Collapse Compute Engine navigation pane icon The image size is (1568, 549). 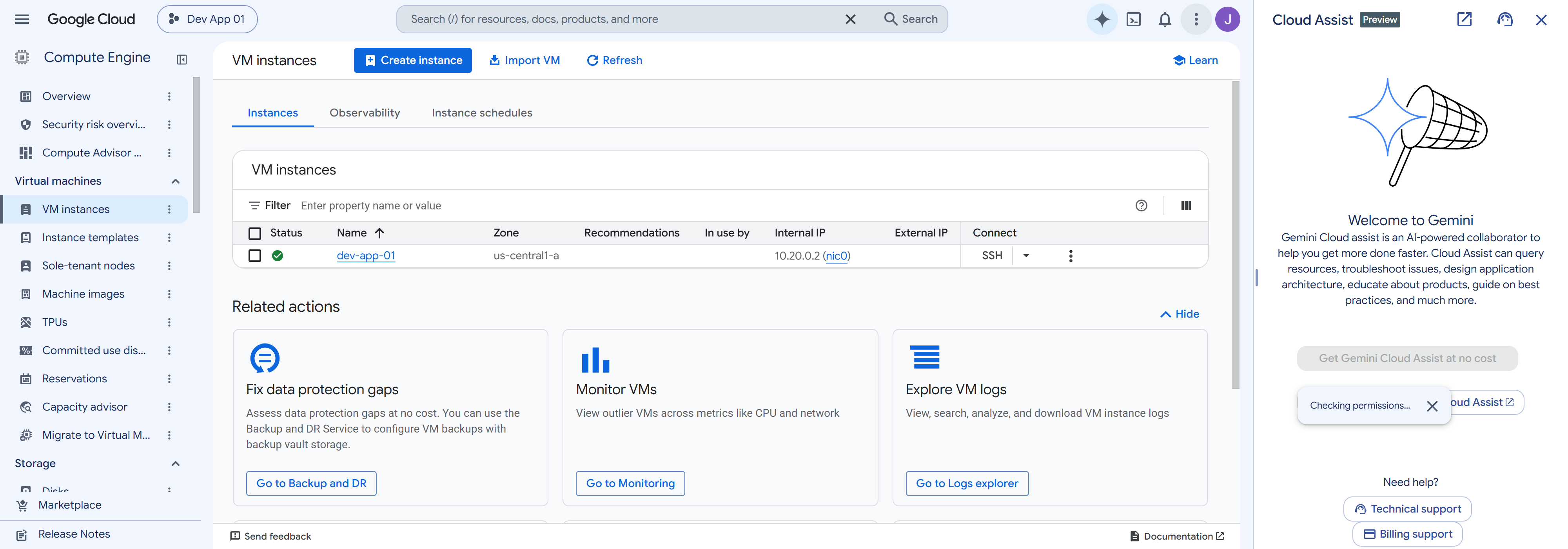pos(181,59)
